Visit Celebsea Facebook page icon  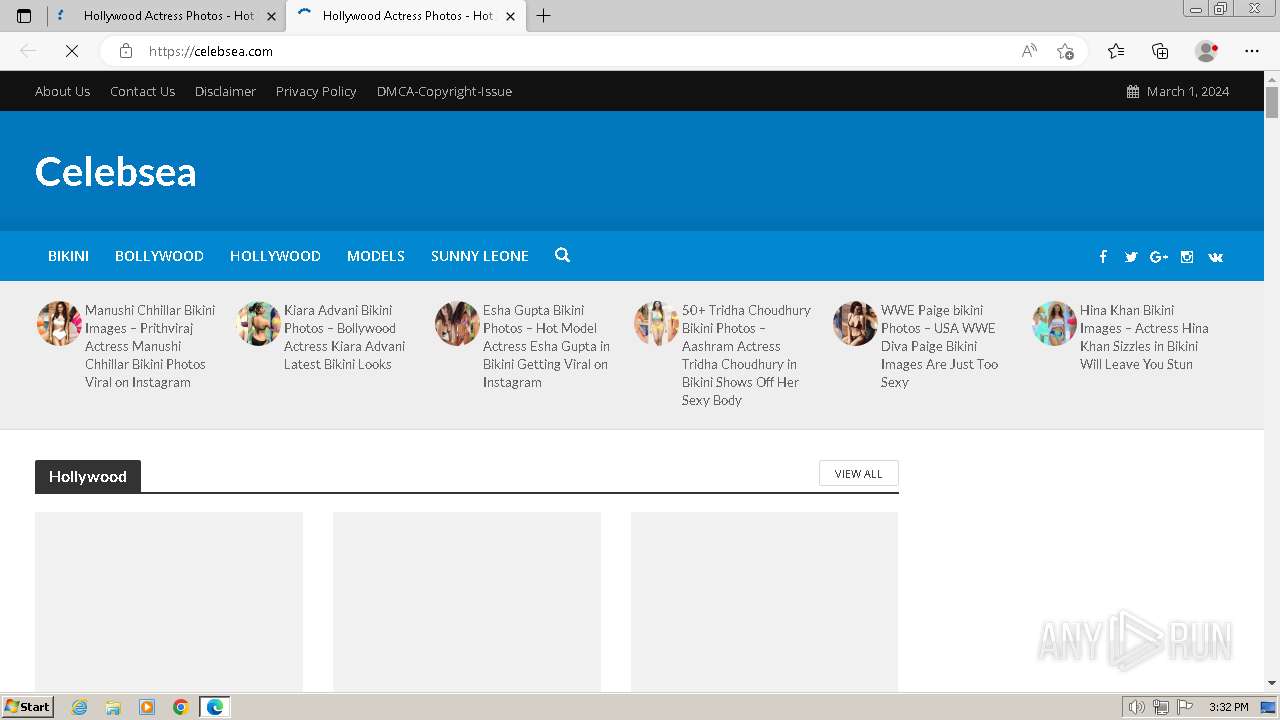pyautogui.click(x=1103, y=257)
